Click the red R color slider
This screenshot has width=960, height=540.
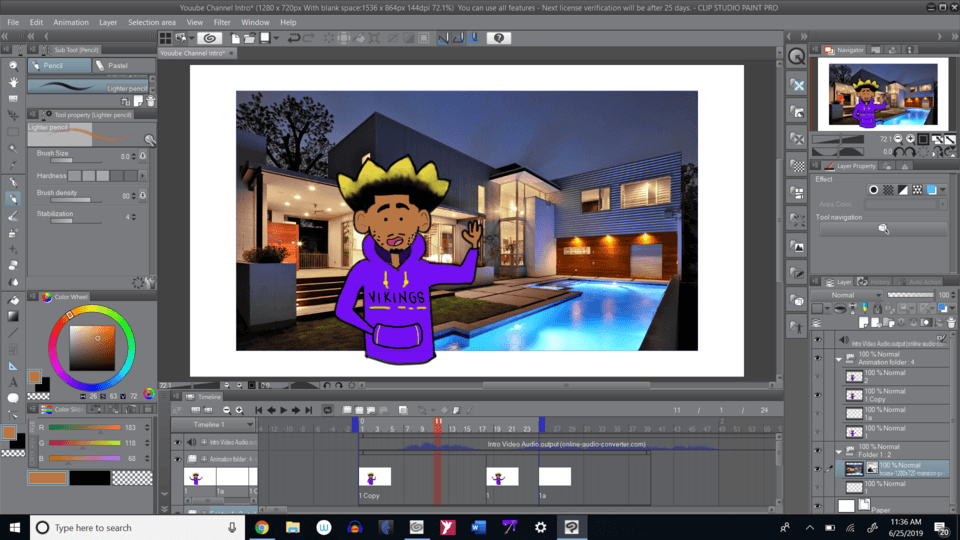tap(92, 427)
